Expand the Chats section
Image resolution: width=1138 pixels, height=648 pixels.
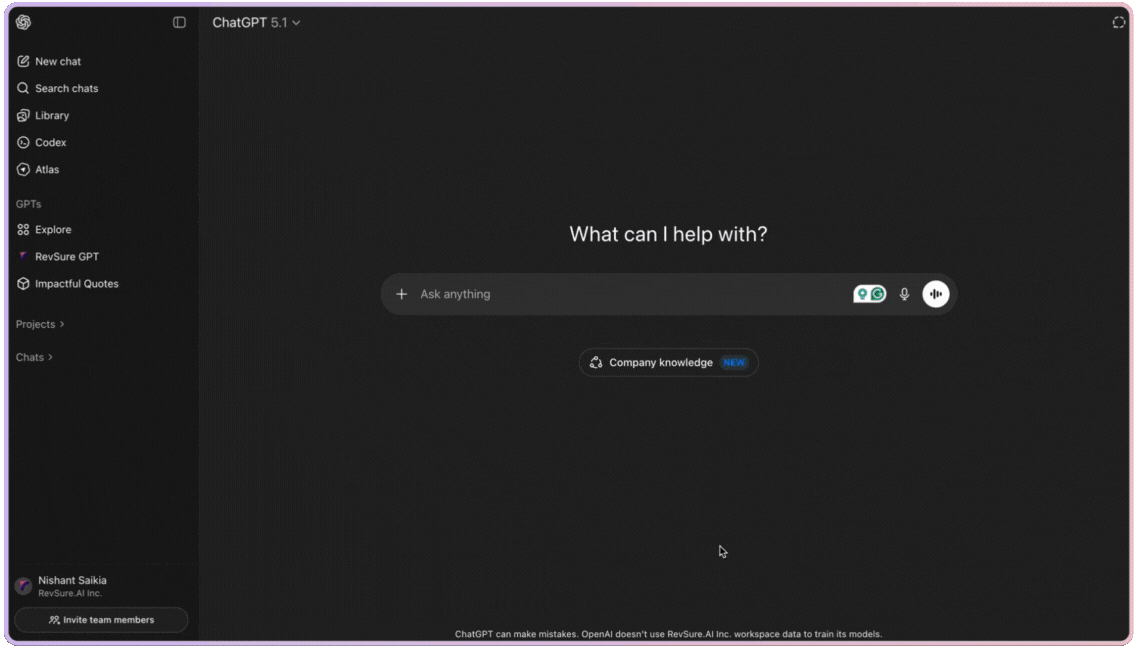pos(34,357)
